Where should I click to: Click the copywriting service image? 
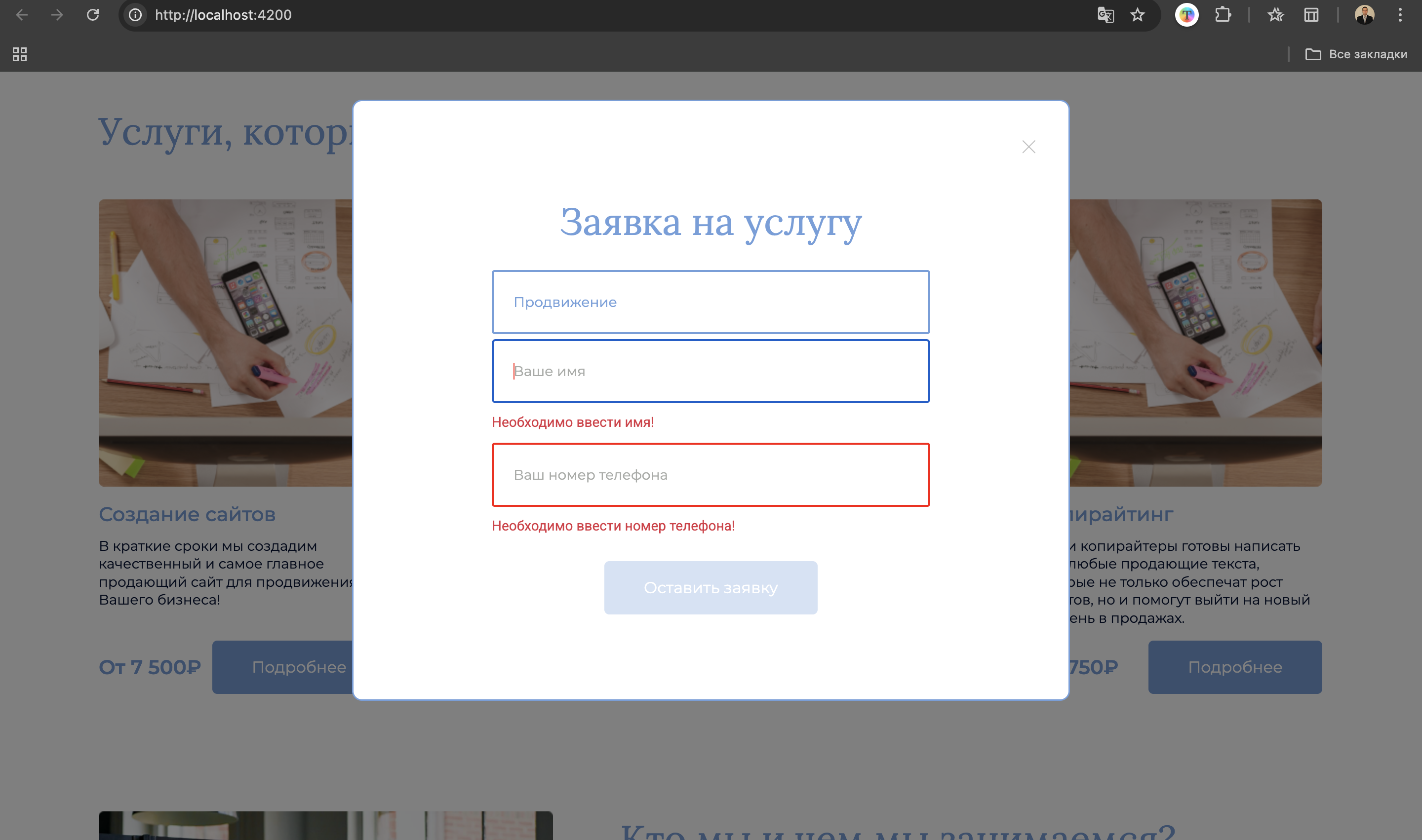point(1195,343)
